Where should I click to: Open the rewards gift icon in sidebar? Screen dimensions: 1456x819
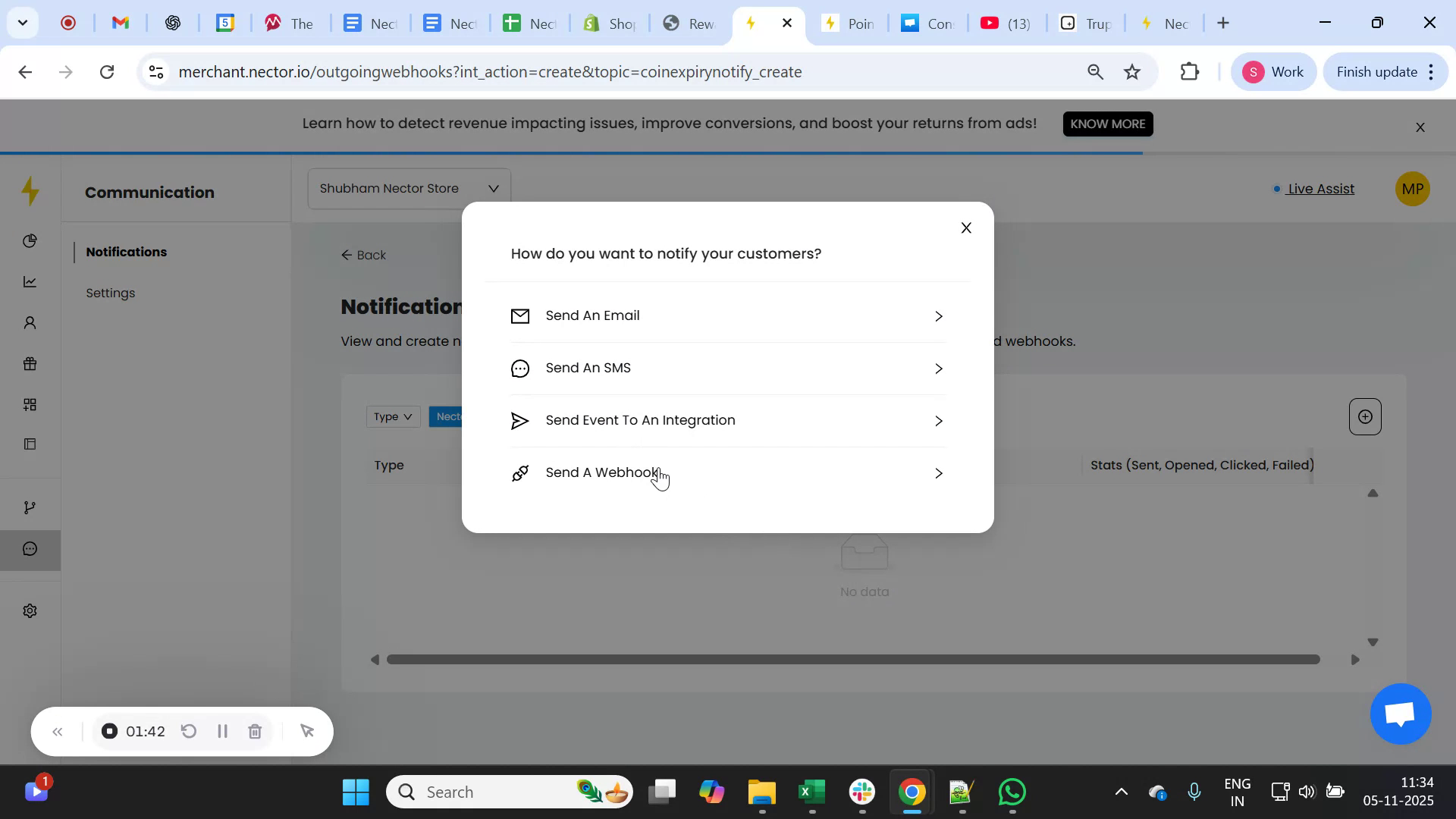tap(30, 363)
